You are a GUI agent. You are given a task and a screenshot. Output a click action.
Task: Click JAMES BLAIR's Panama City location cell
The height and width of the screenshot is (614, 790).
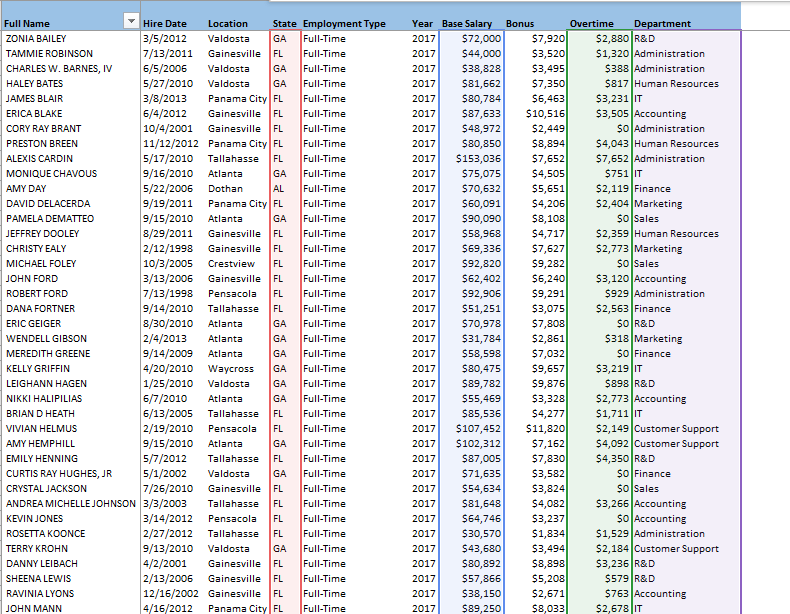[x=237, y=99]
